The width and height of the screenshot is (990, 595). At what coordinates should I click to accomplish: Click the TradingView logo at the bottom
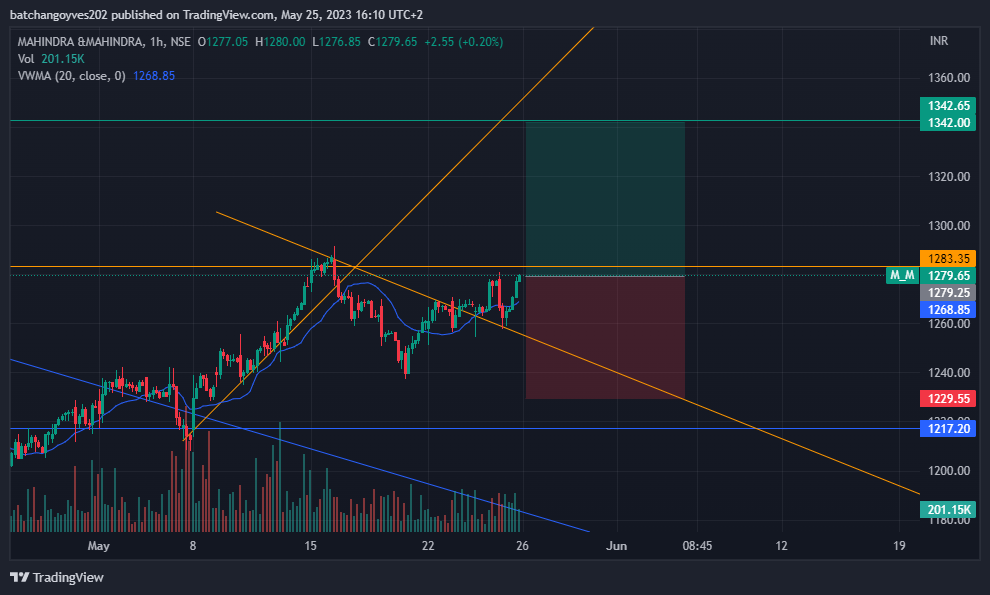coord(57,577)
